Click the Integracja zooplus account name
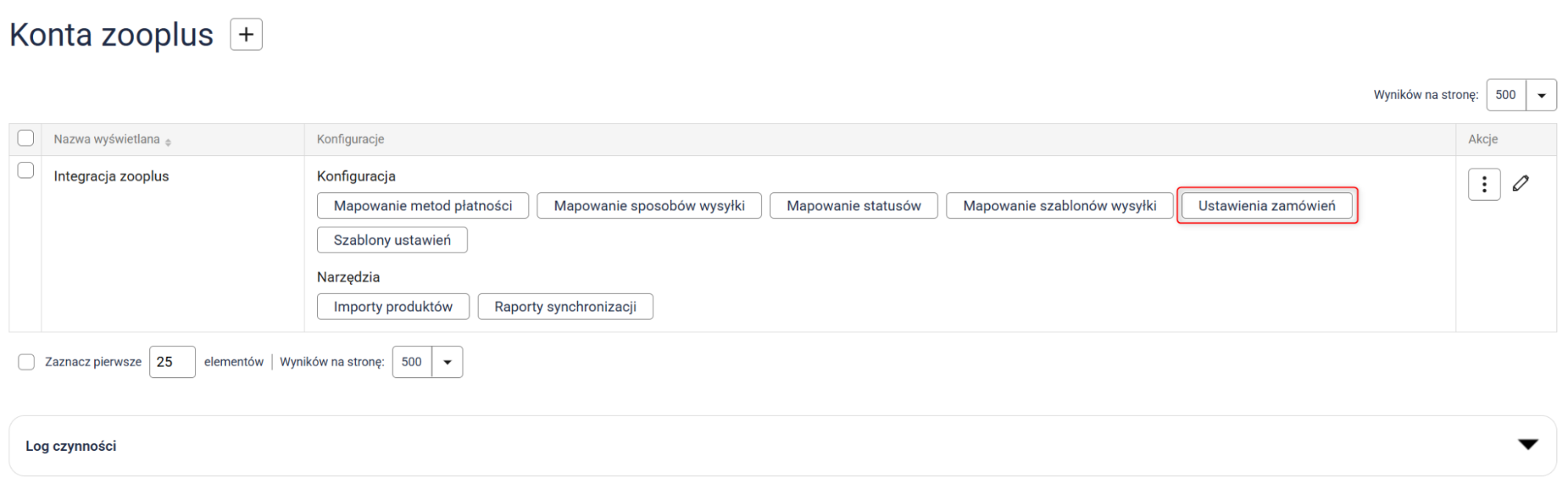1568x487 pixels. 111,176
